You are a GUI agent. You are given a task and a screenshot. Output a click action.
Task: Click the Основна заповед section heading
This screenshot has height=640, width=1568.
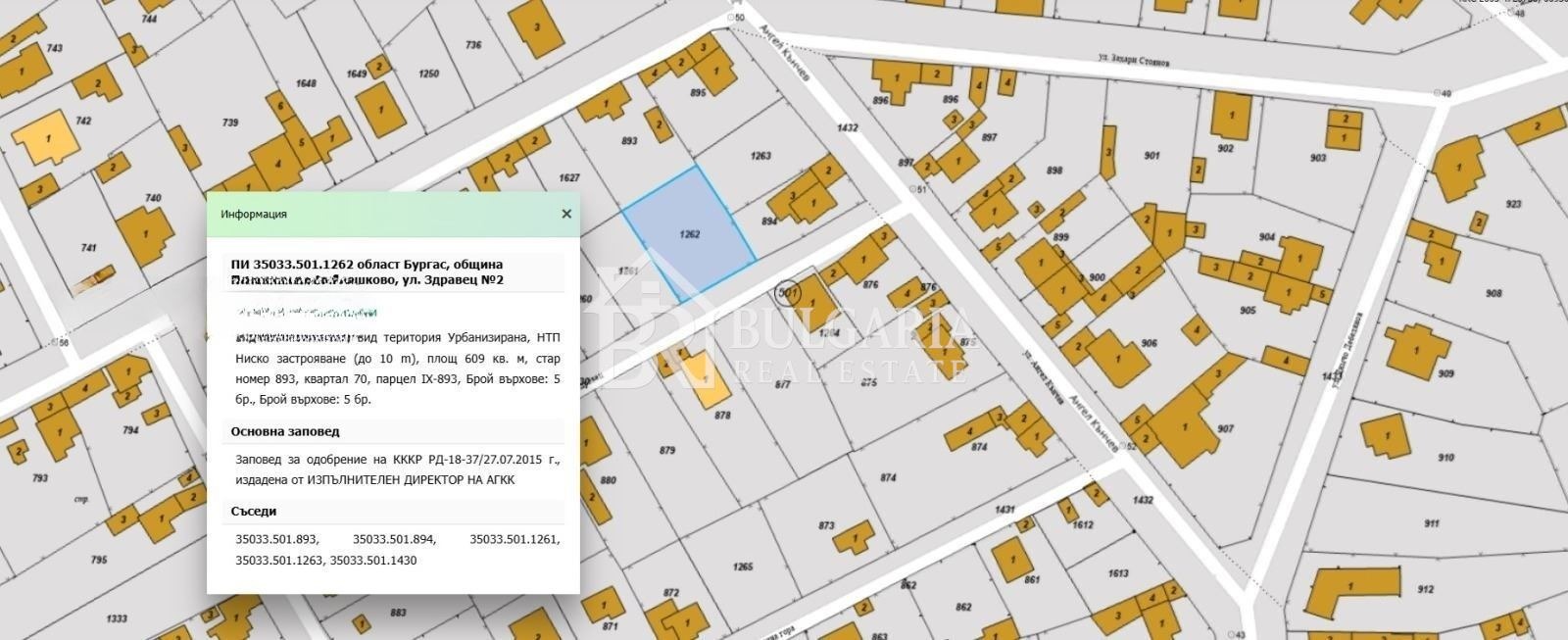tap(285, 431)
